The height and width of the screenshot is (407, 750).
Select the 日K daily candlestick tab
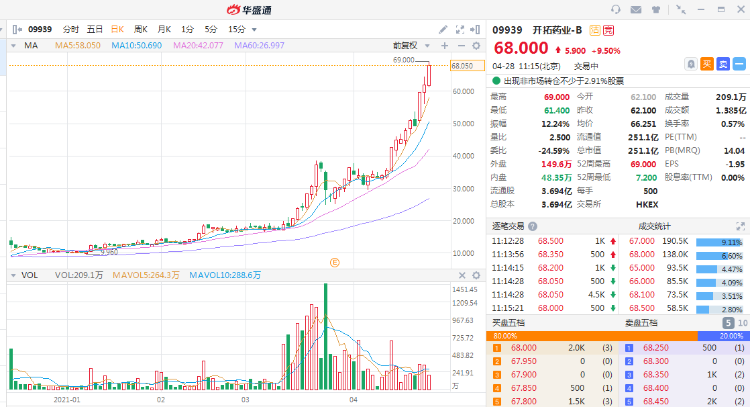click(117, 30)
